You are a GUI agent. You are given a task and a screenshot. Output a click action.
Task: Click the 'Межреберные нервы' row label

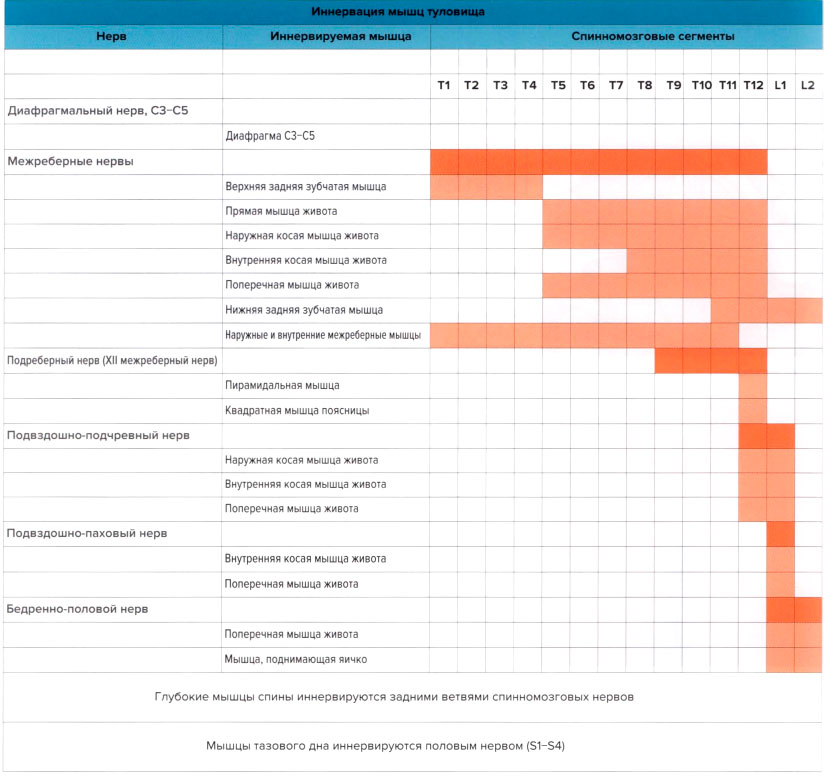[x=70, y=161]
